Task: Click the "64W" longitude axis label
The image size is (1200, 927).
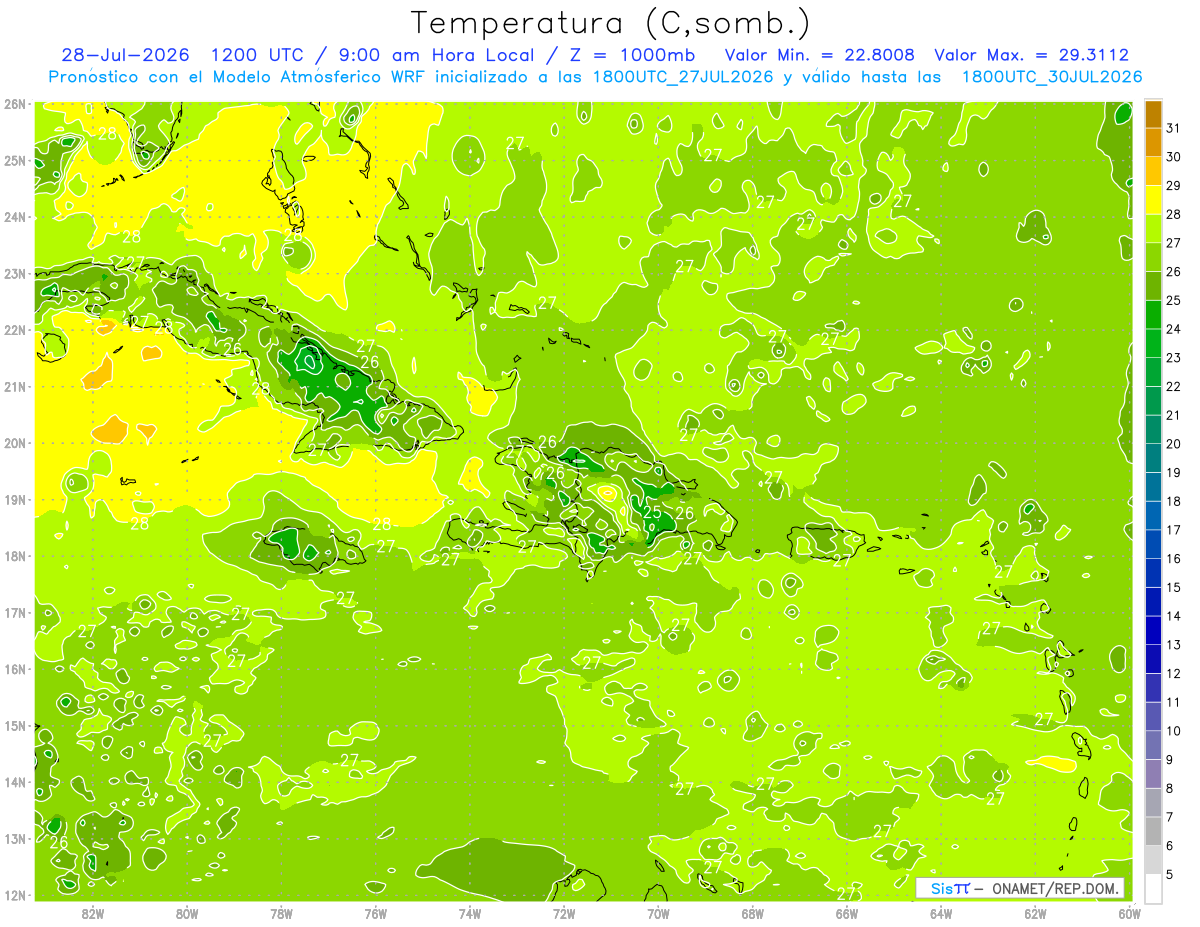Action: [941, 914]
